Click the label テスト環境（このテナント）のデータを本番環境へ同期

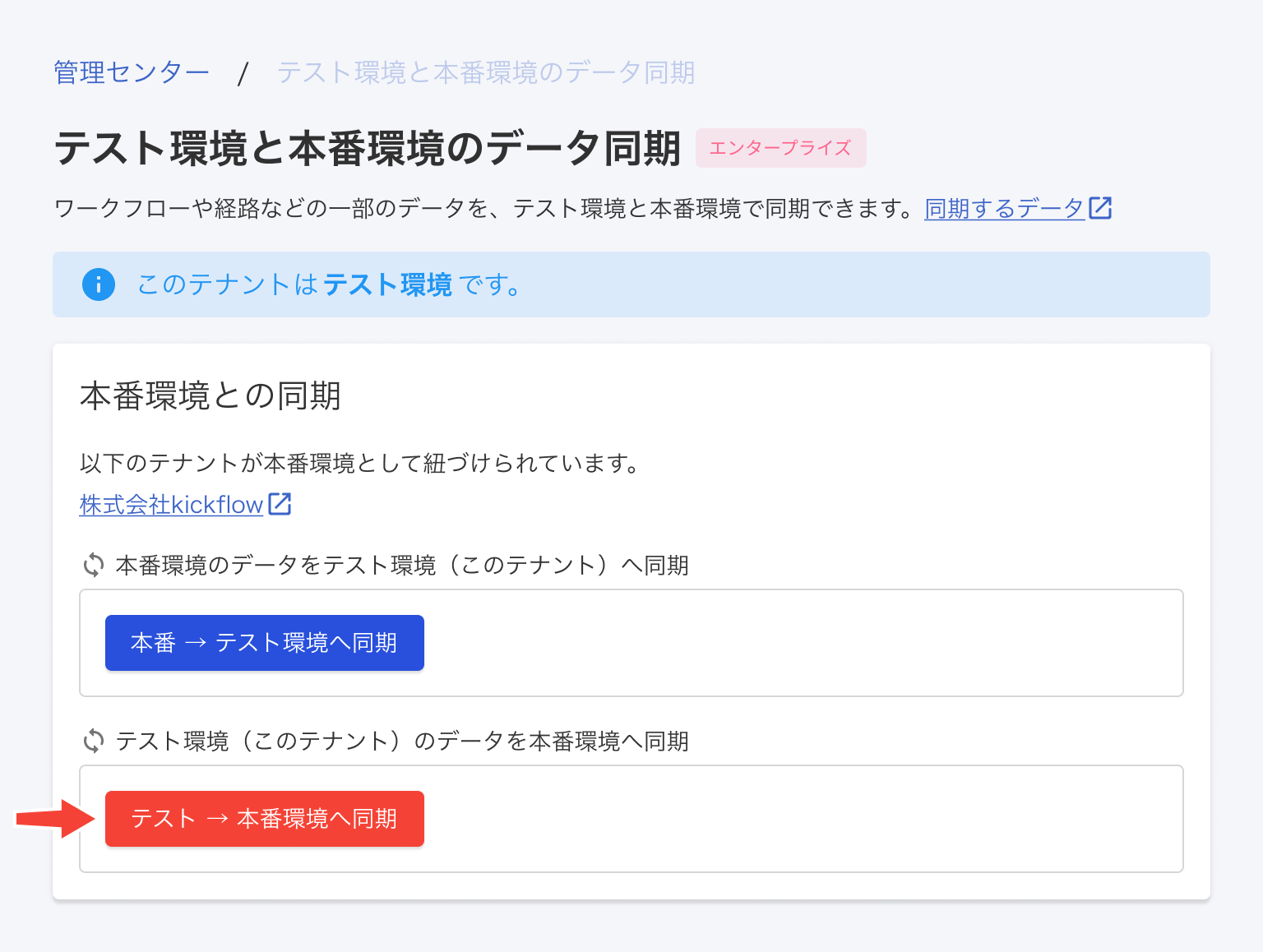pyautogui.click(x=402, y=742)
